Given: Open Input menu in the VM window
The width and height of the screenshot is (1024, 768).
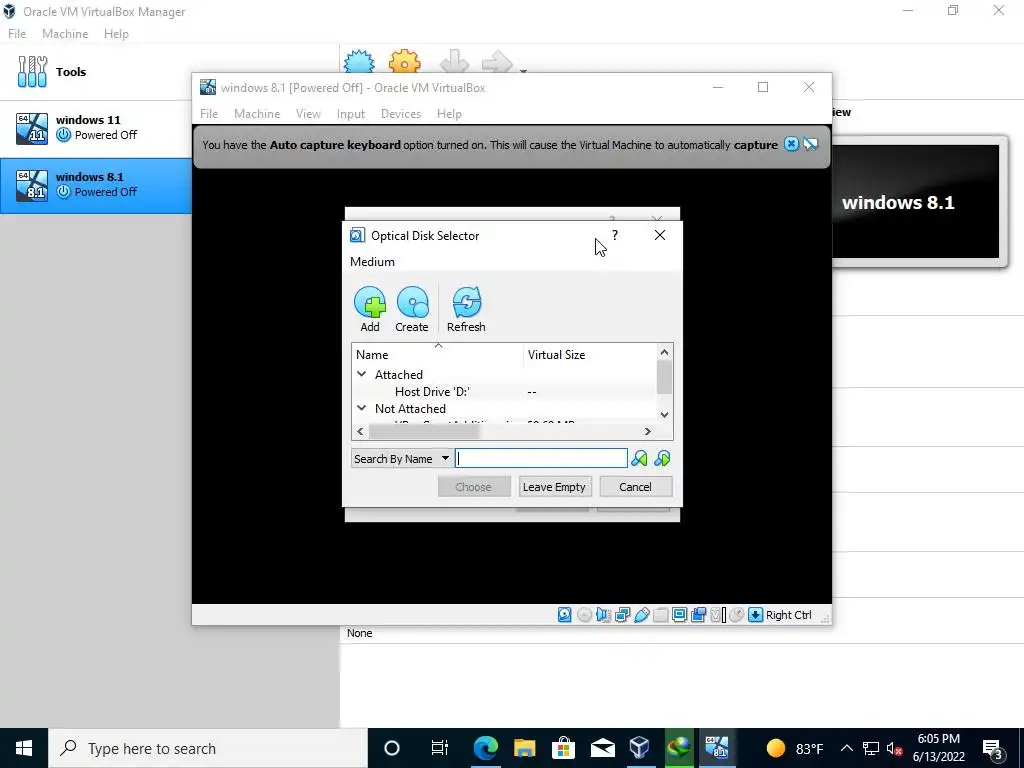Looking at the screenshot, I should pos(351,114).
